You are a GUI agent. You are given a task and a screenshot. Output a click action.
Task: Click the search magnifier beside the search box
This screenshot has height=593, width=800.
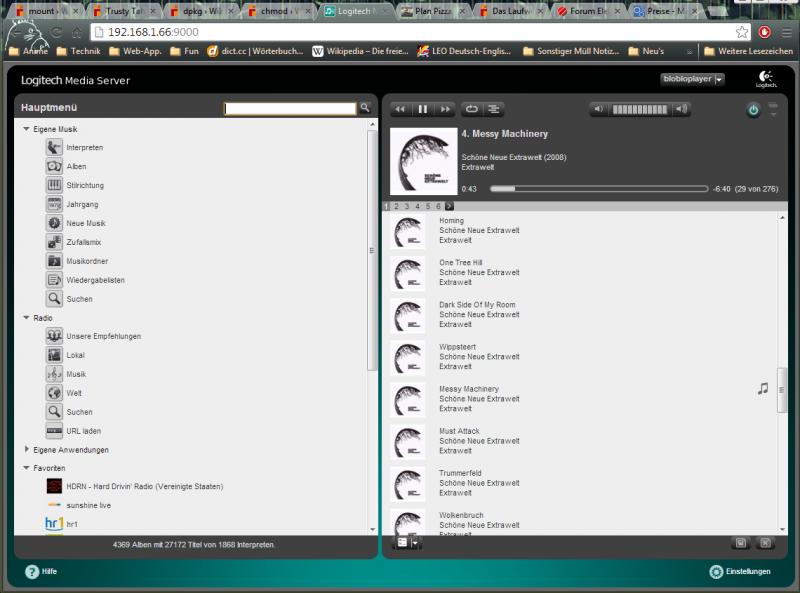[365, 108]
